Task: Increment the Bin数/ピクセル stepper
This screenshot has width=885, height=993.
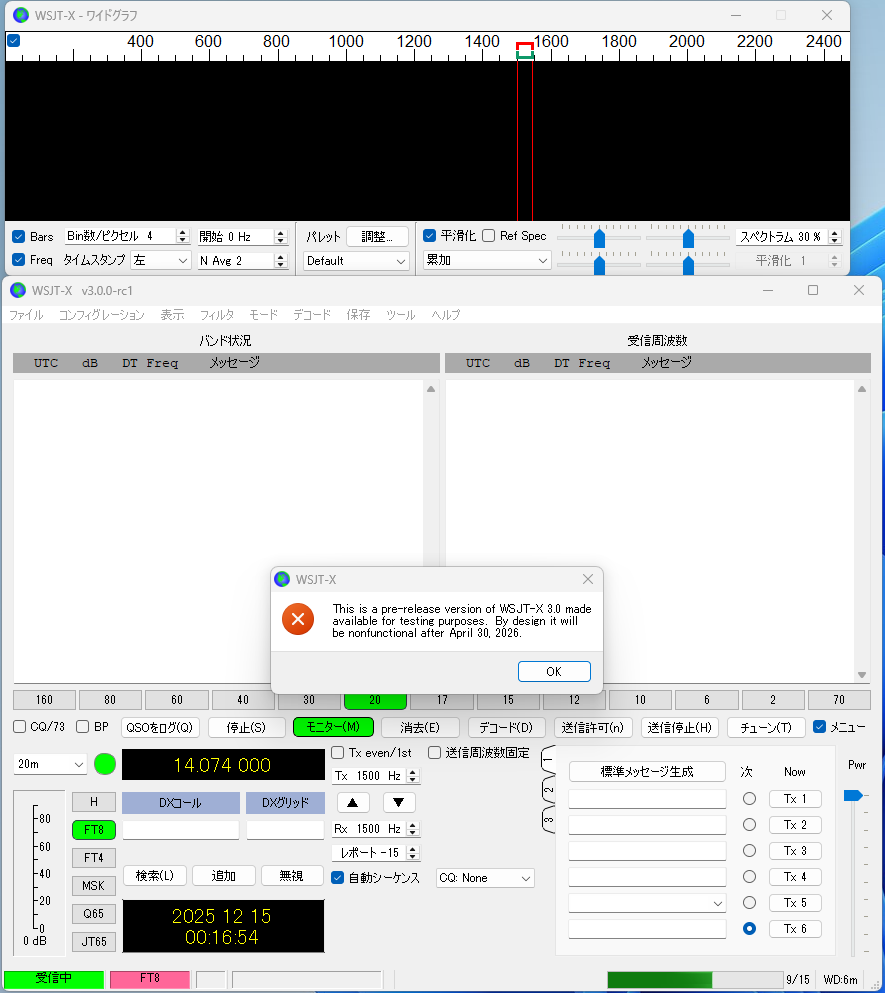Action: tap(183, 233)
